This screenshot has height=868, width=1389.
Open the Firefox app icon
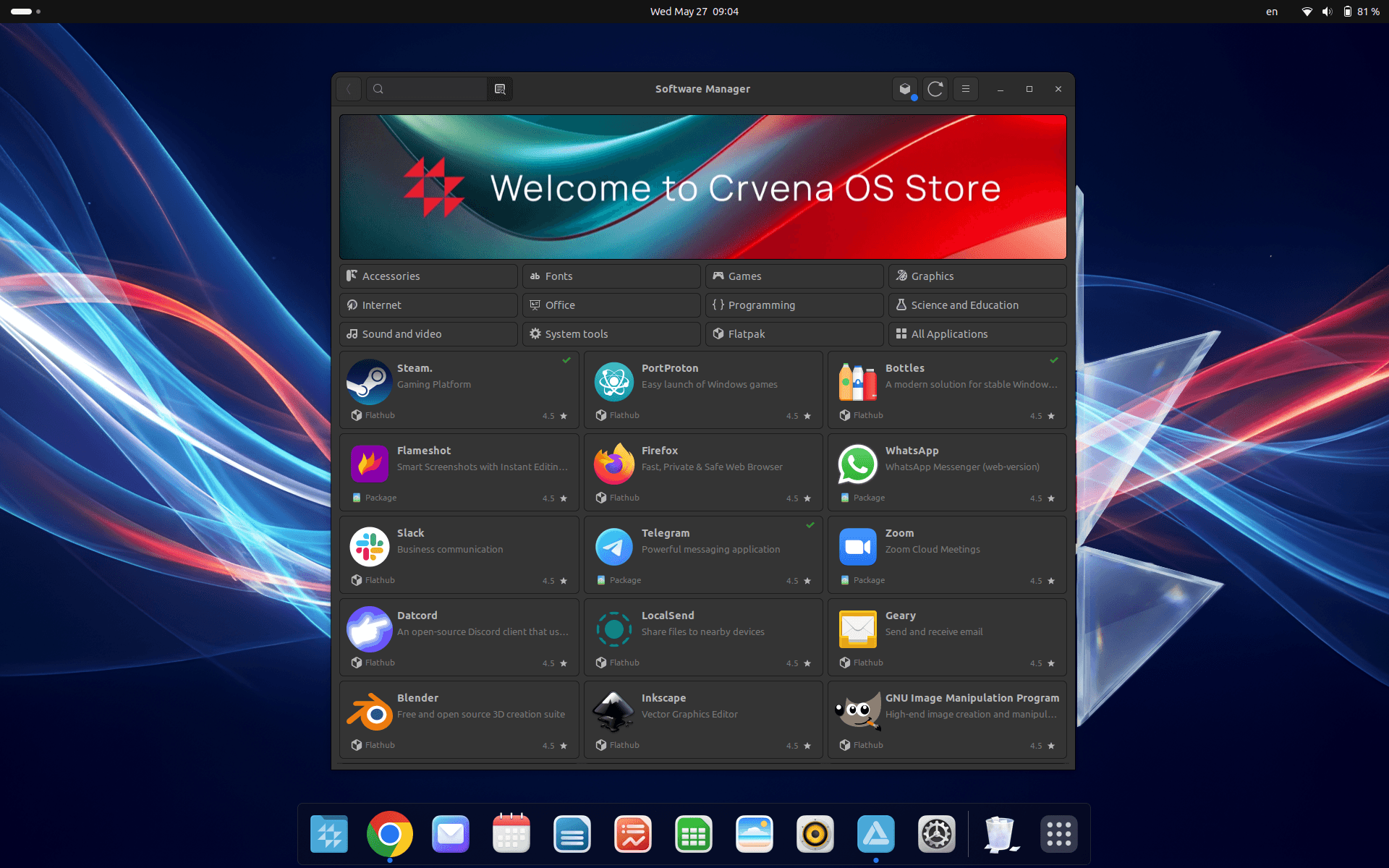click(614, 464)
